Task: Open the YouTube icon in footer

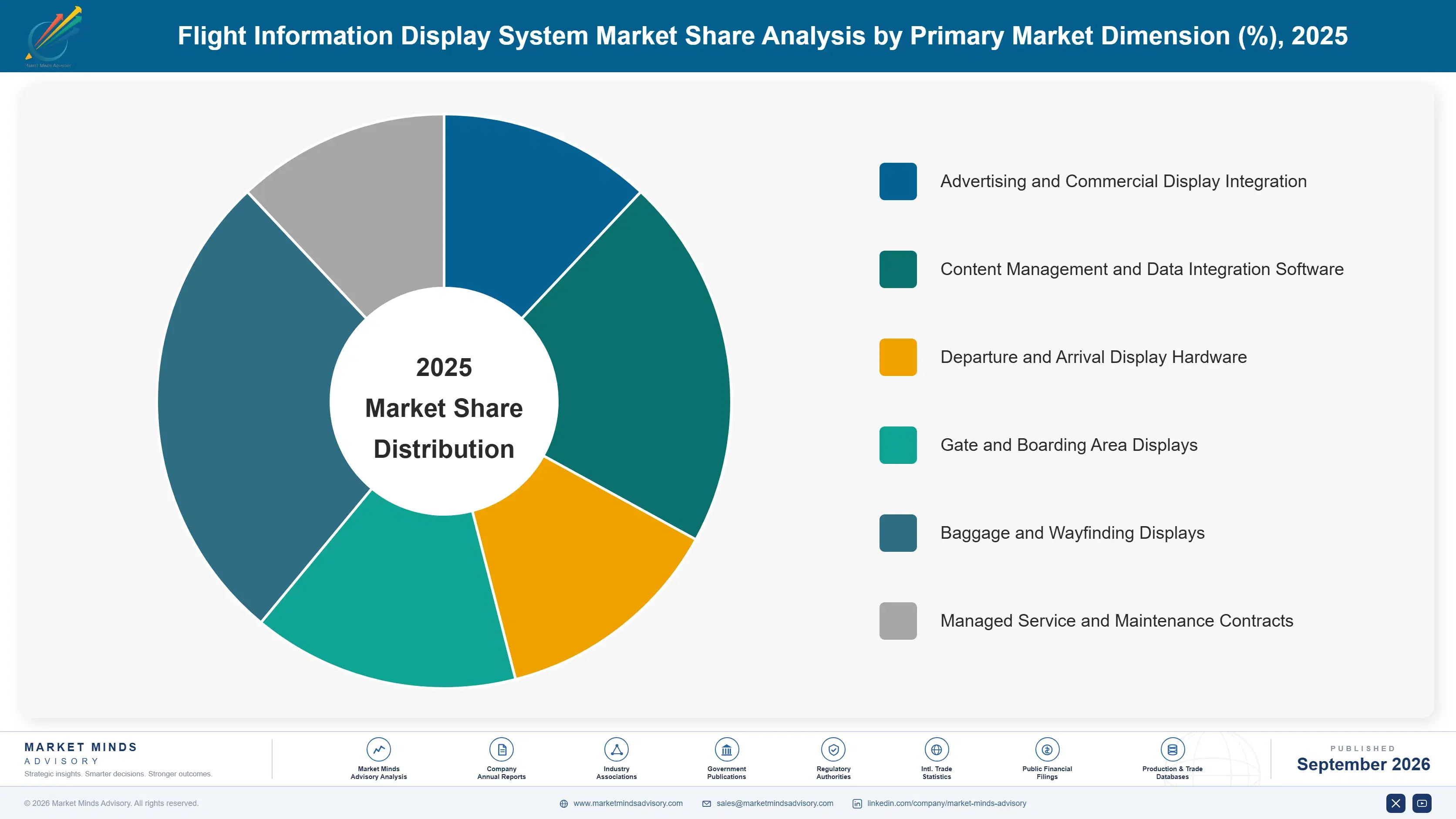Action: (x=1422, y=803)
